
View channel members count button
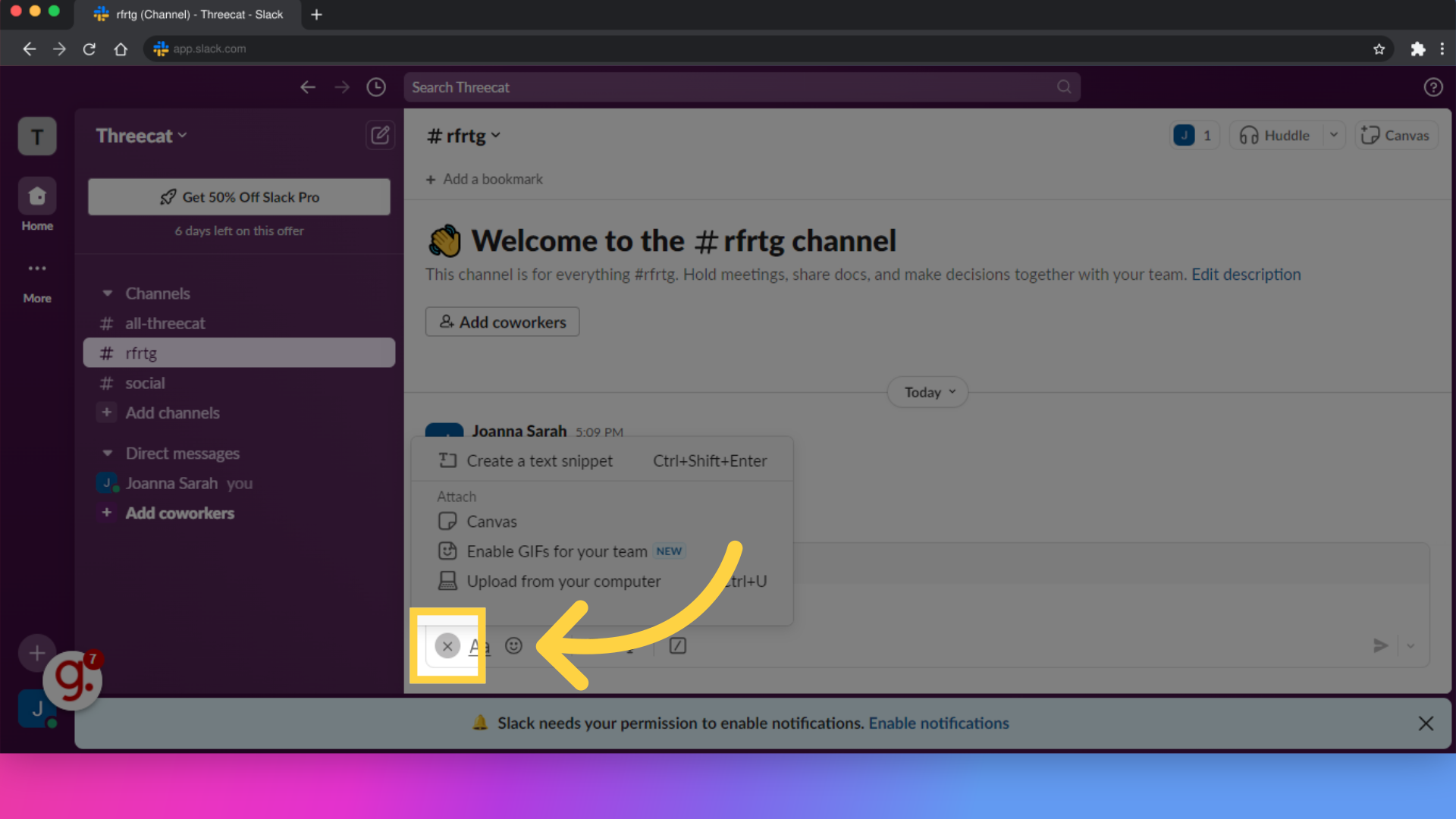(x=1194, y=135)
